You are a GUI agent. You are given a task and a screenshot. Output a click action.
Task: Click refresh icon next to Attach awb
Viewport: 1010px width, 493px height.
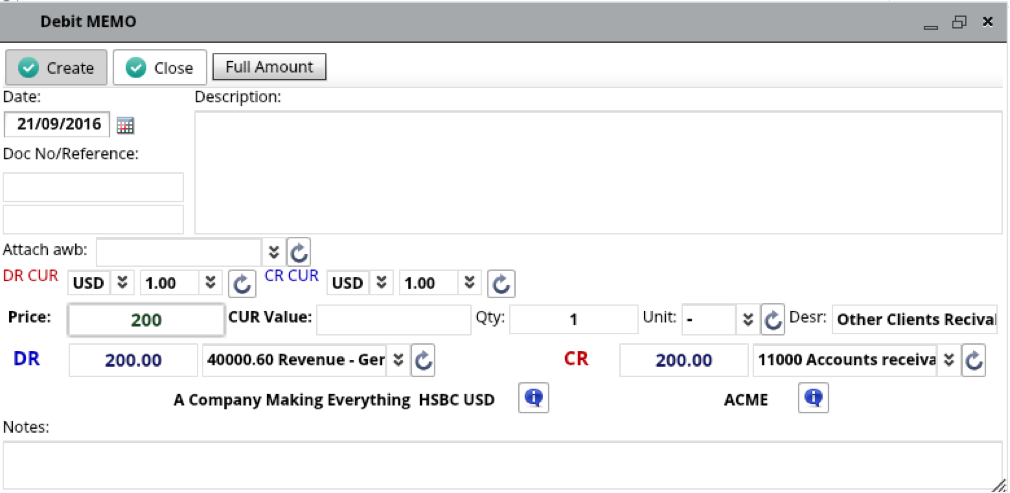click(300, 251)
